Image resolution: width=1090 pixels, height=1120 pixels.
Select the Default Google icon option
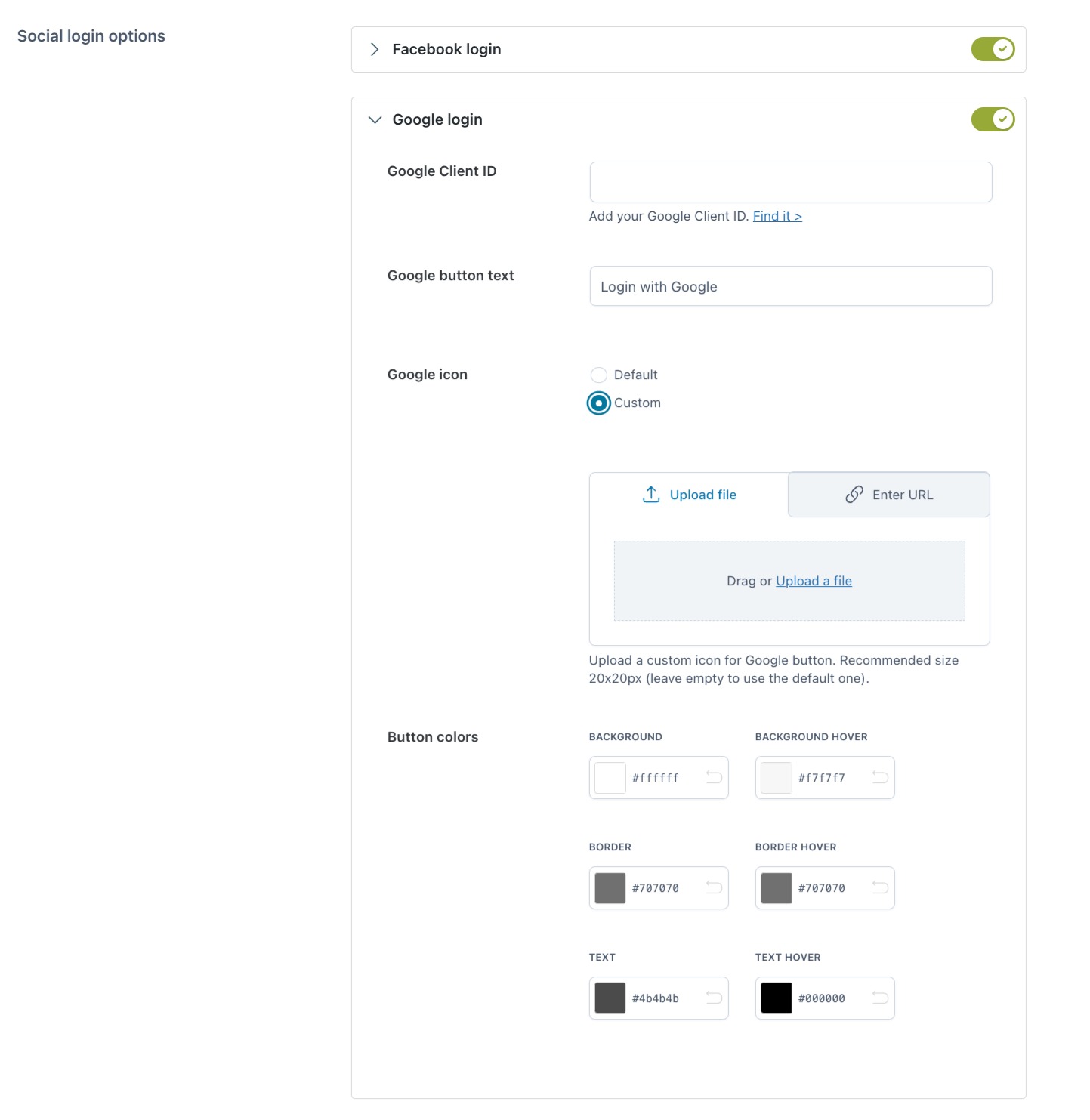click(x=599, y=375)
